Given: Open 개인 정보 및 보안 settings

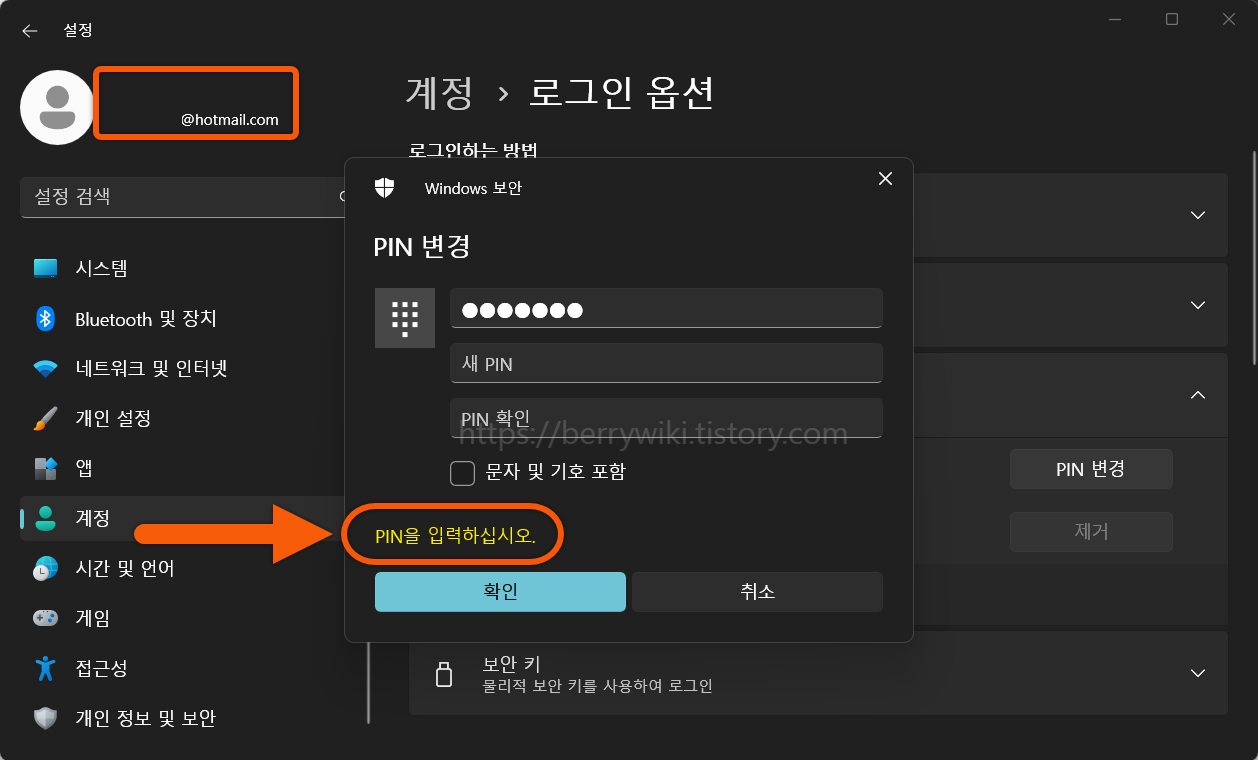Looking at the screenshot, I should coord(144,718).
